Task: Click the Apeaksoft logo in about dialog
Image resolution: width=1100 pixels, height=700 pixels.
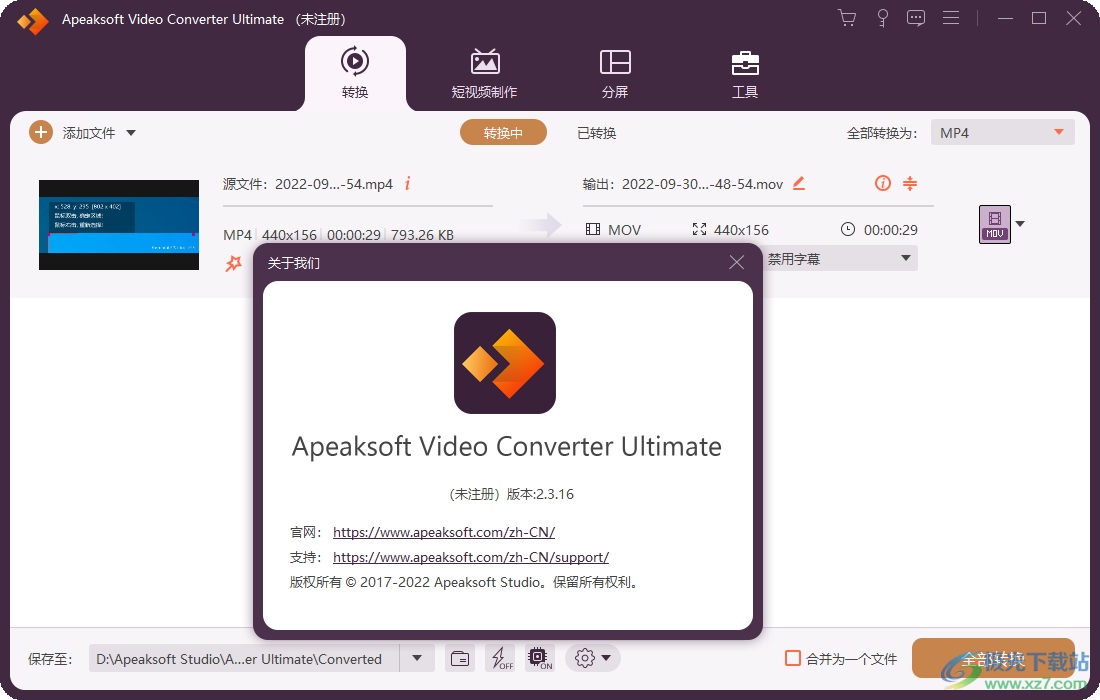Action: (505, 363)
